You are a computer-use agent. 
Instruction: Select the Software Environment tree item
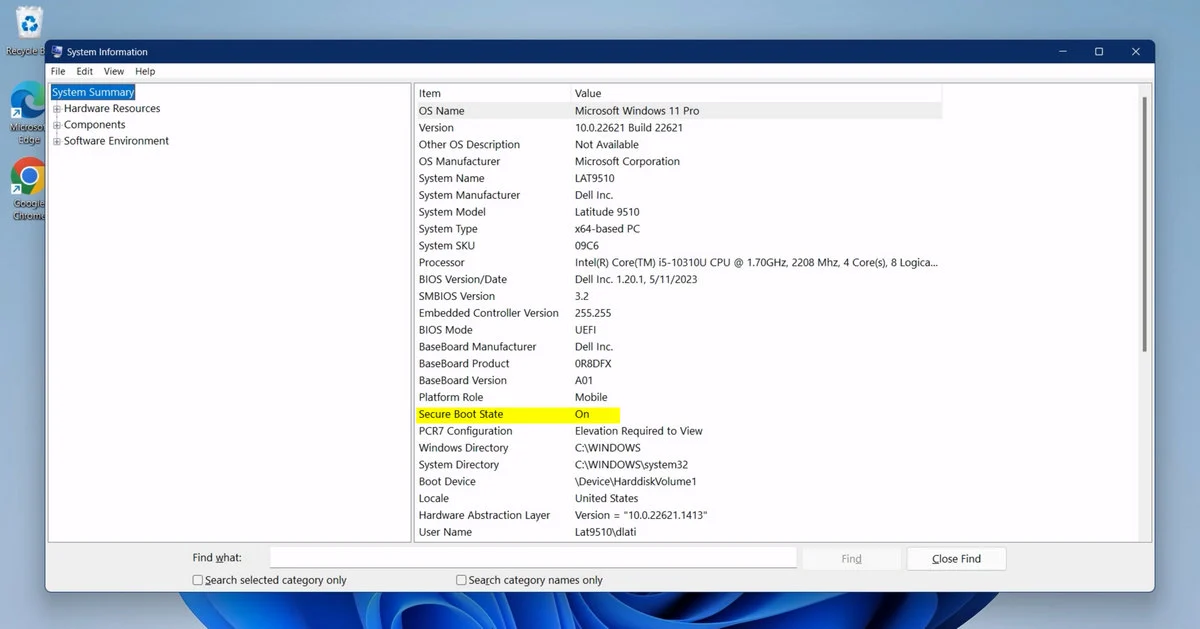(116, 141)
